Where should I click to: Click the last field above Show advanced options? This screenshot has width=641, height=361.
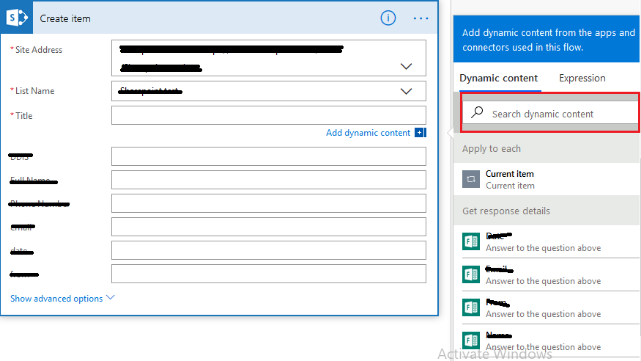(269, 274)
